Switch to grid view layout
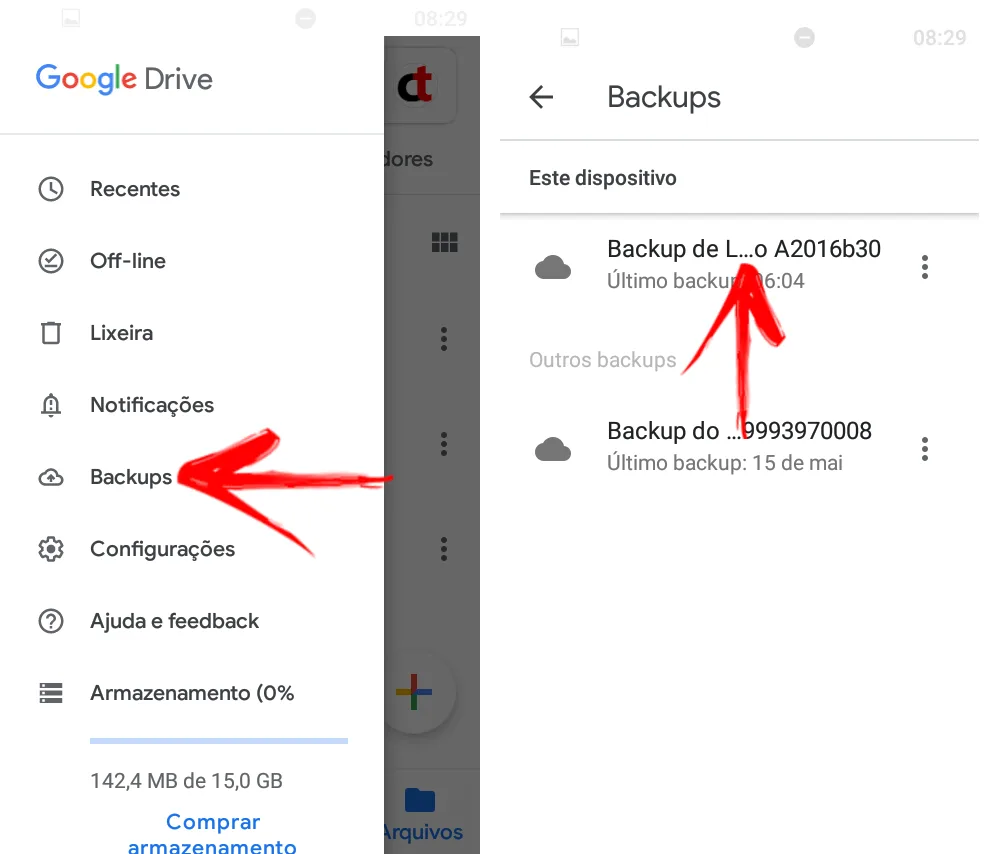 point(444,242)
